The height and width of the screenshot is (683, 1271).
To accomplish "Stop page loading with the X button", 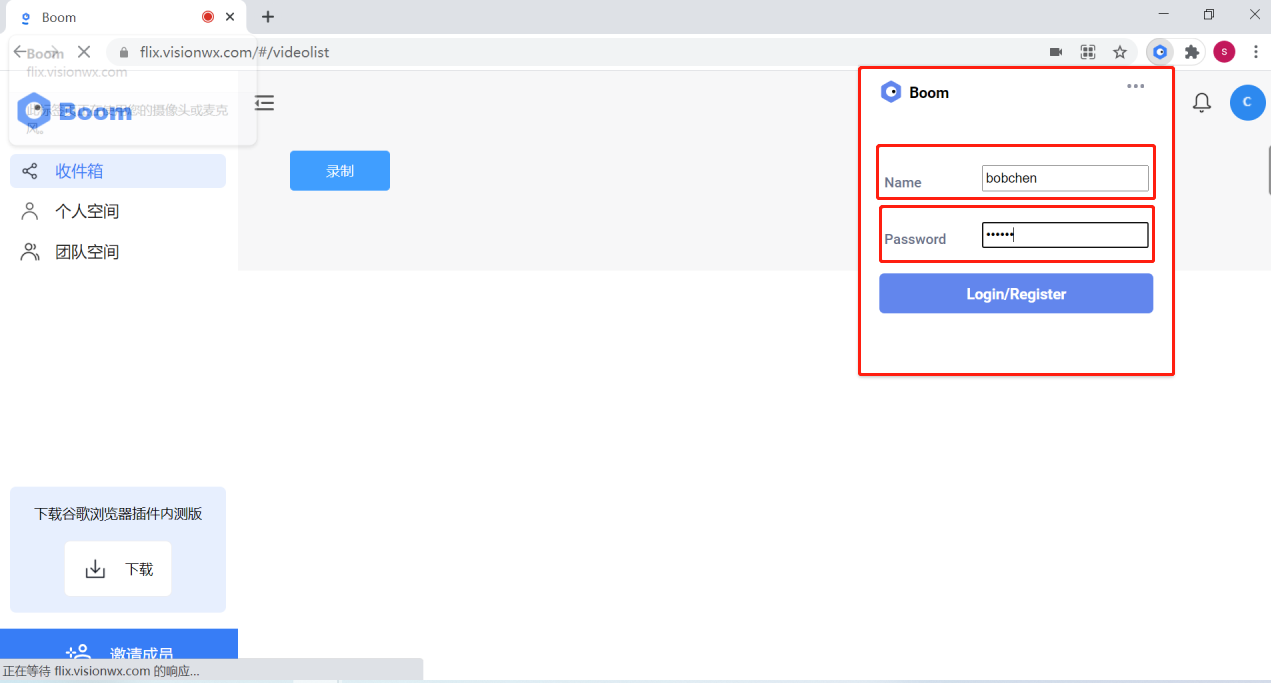I will (83, 52).
